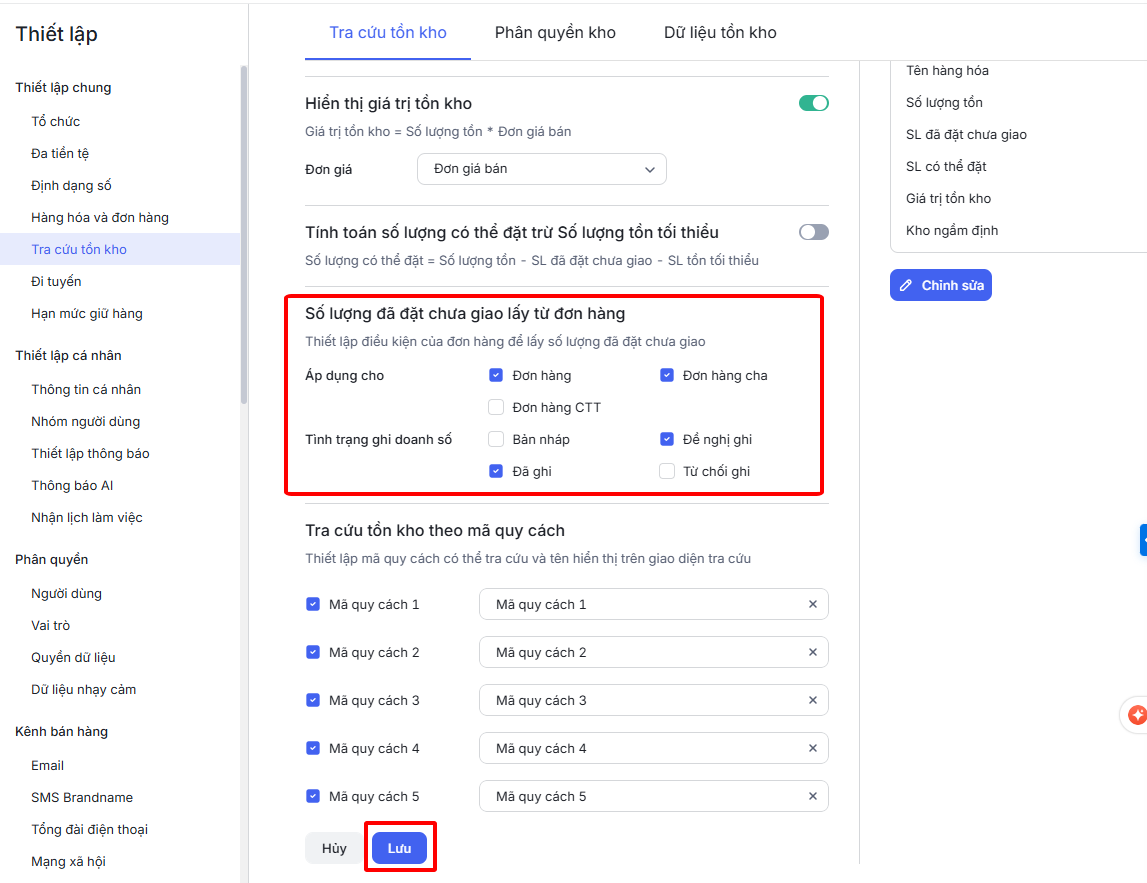Click Kho ngầm định in field list
This screenshot has height=883, width=1147.
[x=952, y=230]
